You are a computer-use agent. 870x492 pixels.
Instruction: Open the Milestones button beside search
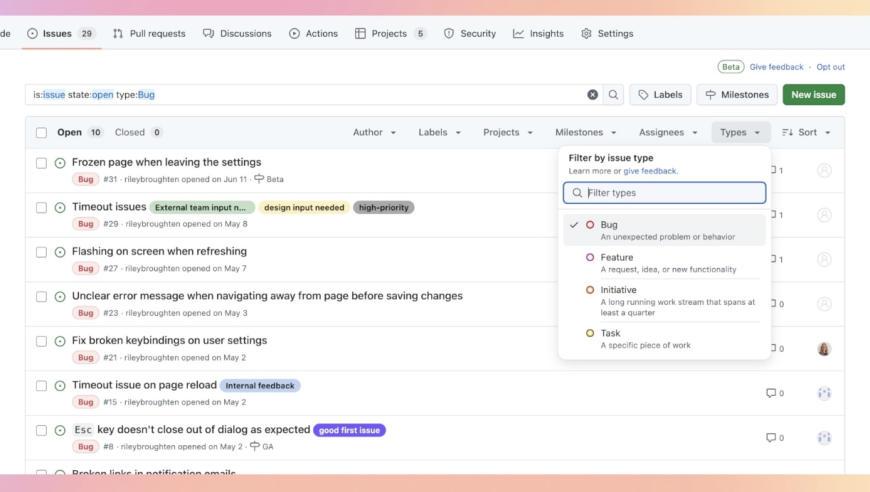737,95
